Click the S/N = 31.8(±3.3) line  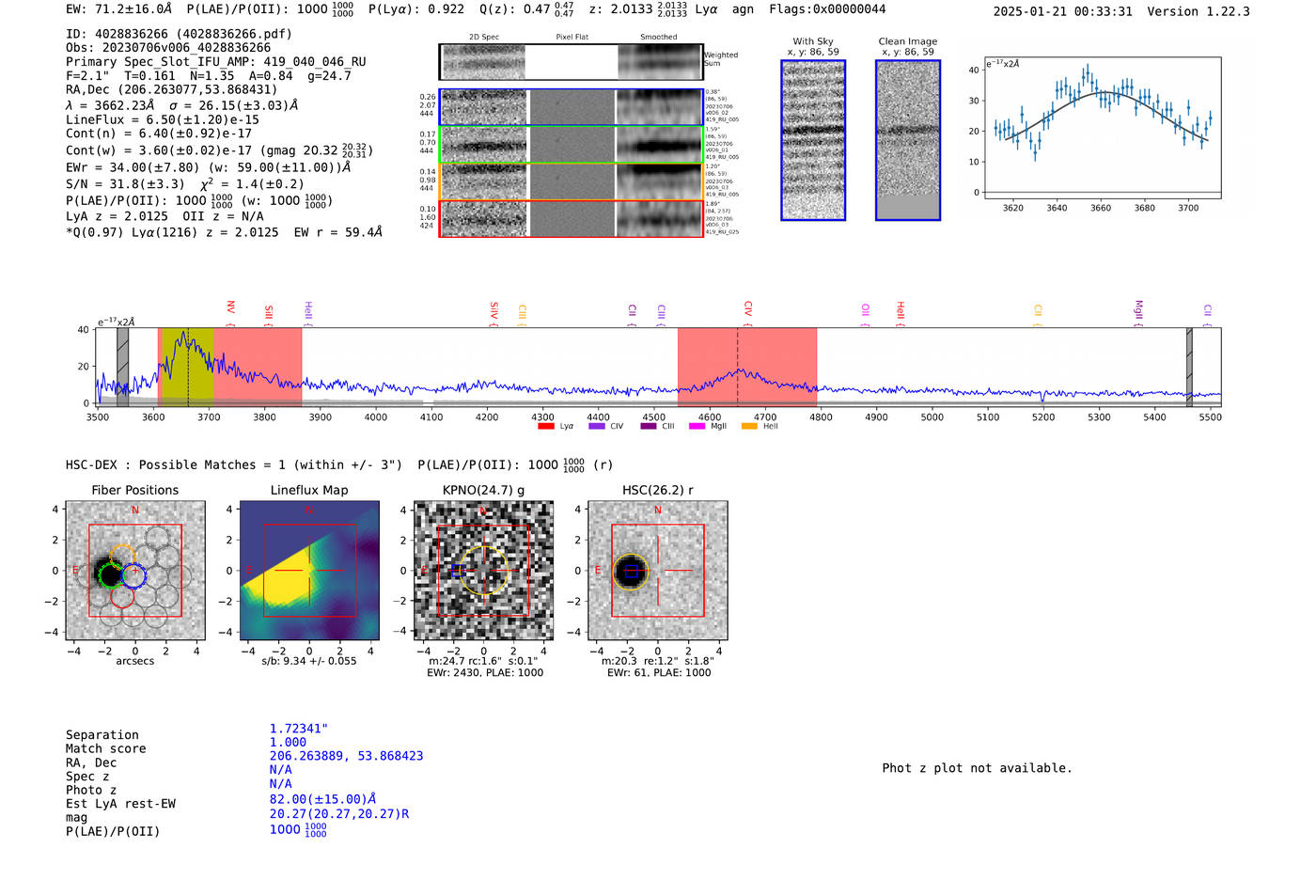pos(185,184)
